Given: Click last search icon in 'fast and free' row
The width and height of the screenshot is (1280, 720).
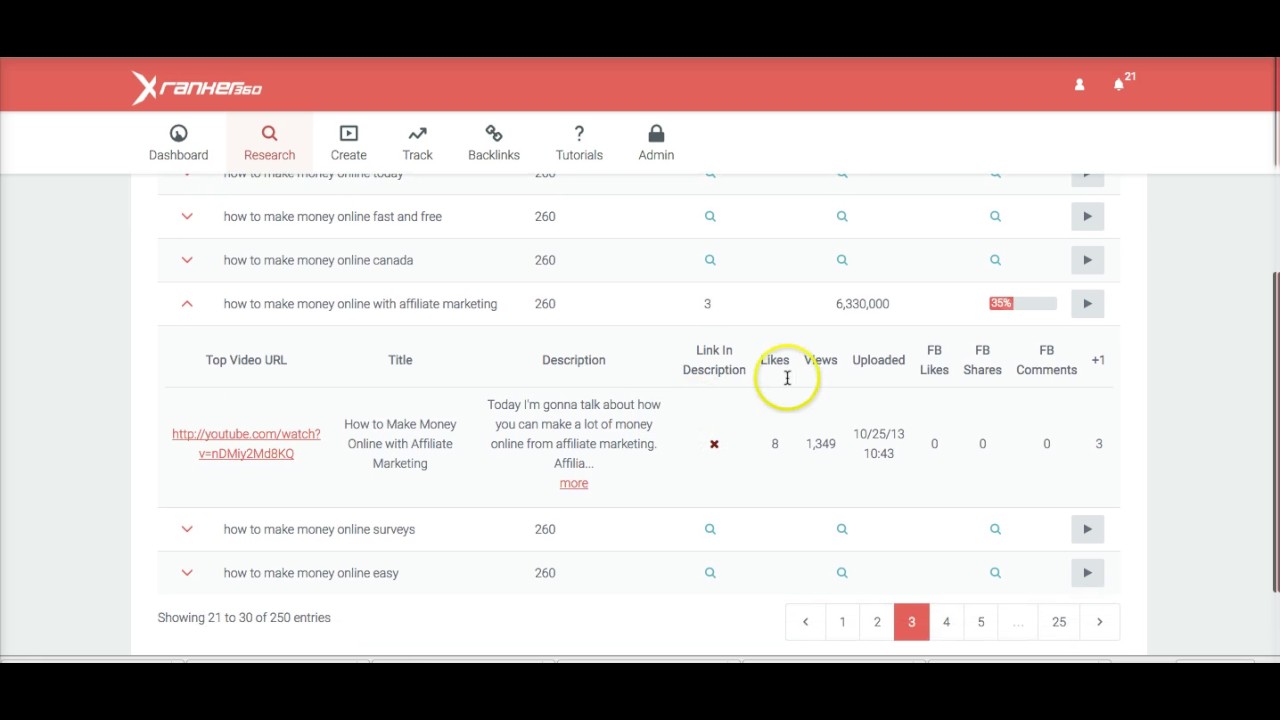Looking at the screenshot, I should [x=995, y=216].
